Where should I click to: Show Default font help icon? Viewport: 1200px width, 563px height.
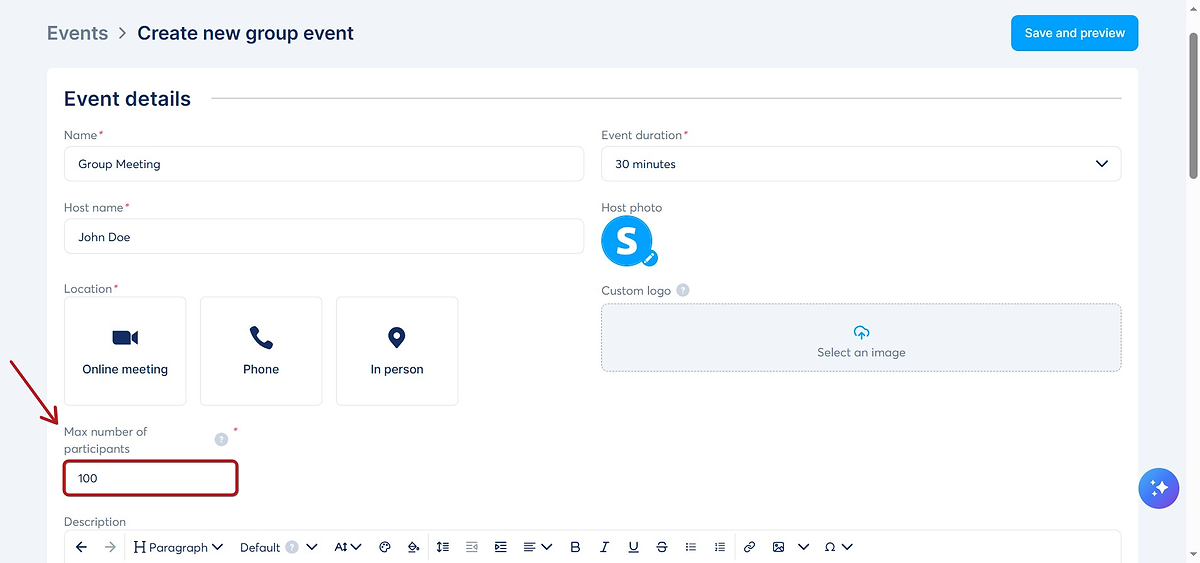pyautogui.click(x=292, y=547)
